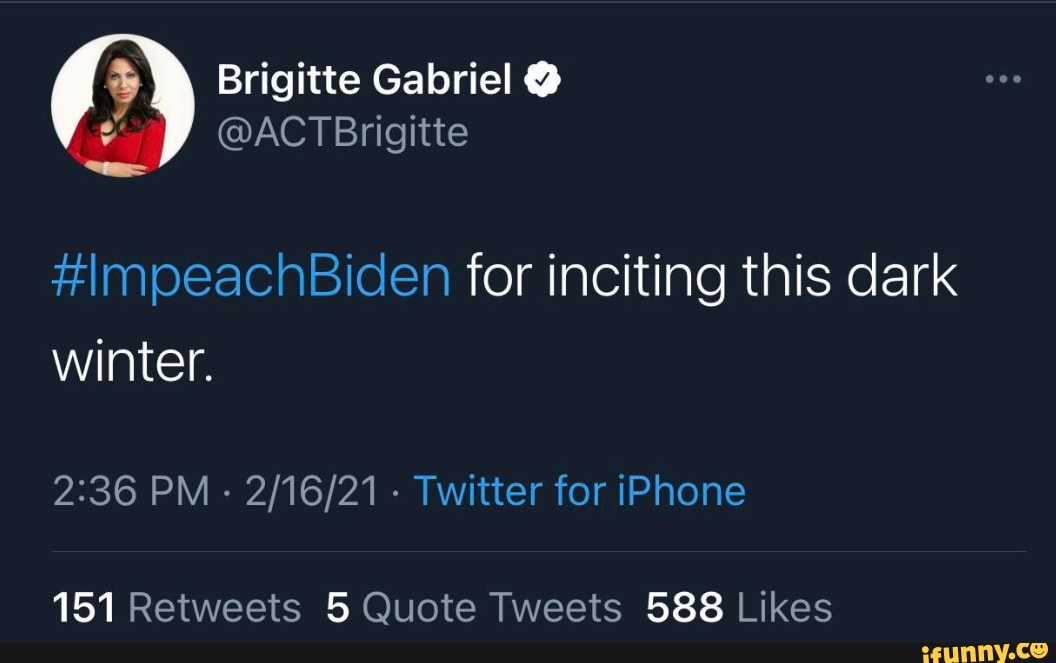View the 151 Retweets list

(x=177, y=606)
